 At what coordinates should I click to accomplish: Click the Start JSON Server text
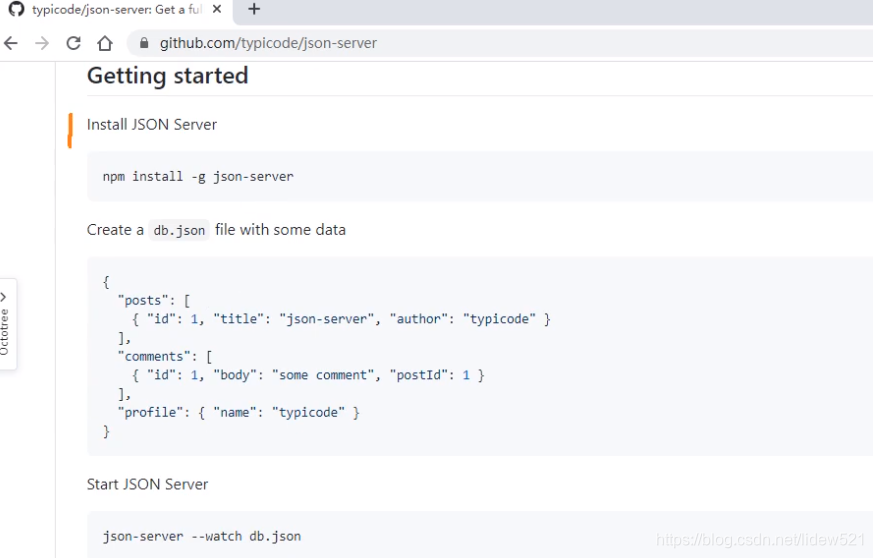pos(148,484)
